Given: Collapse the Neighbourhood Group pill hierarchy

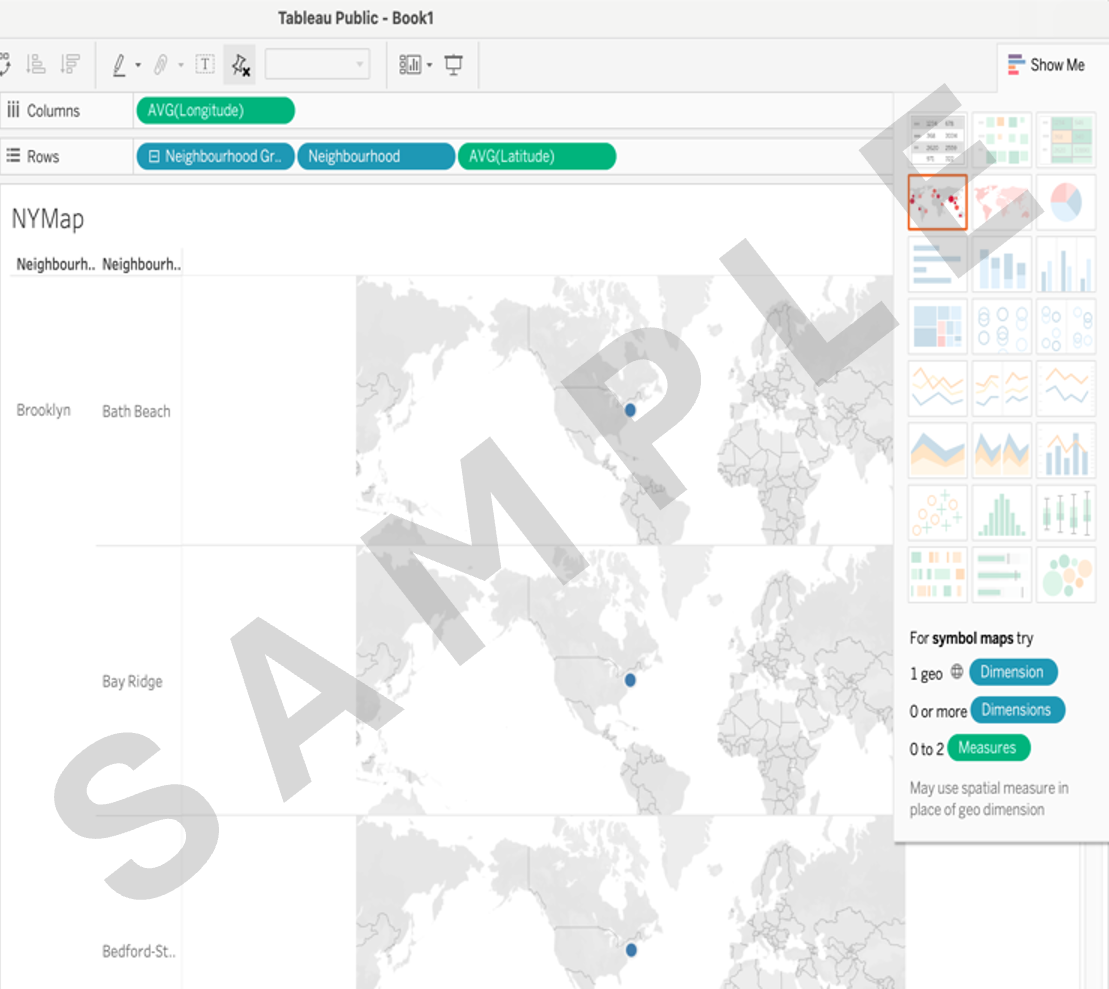Looking at the screenshot, I should pos(155,157).
